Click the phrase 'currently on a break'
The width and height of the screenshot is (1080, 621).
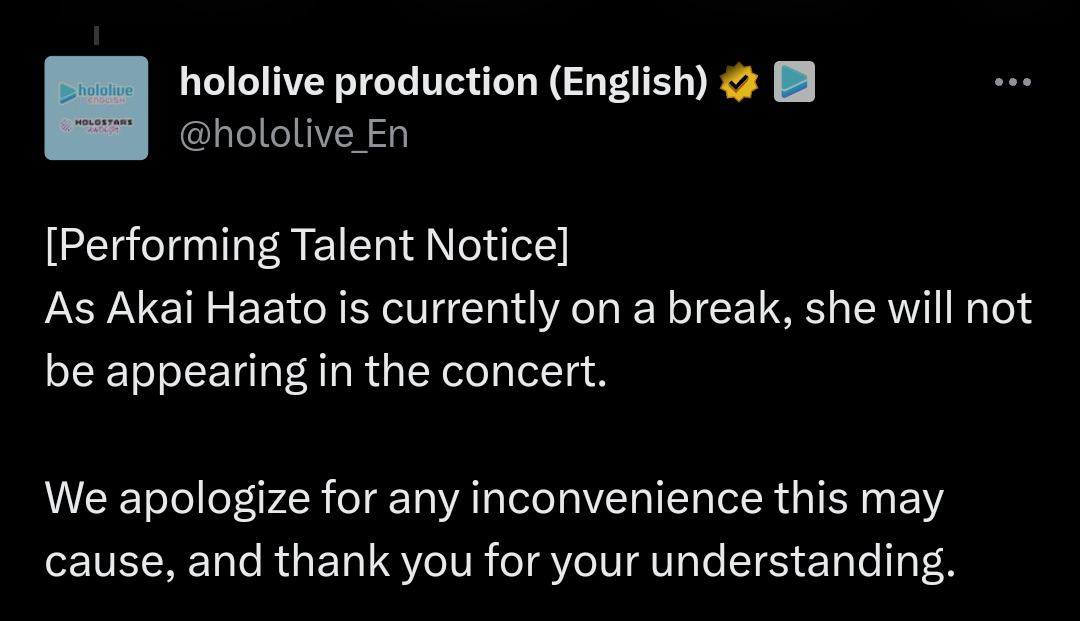point(585,308)
